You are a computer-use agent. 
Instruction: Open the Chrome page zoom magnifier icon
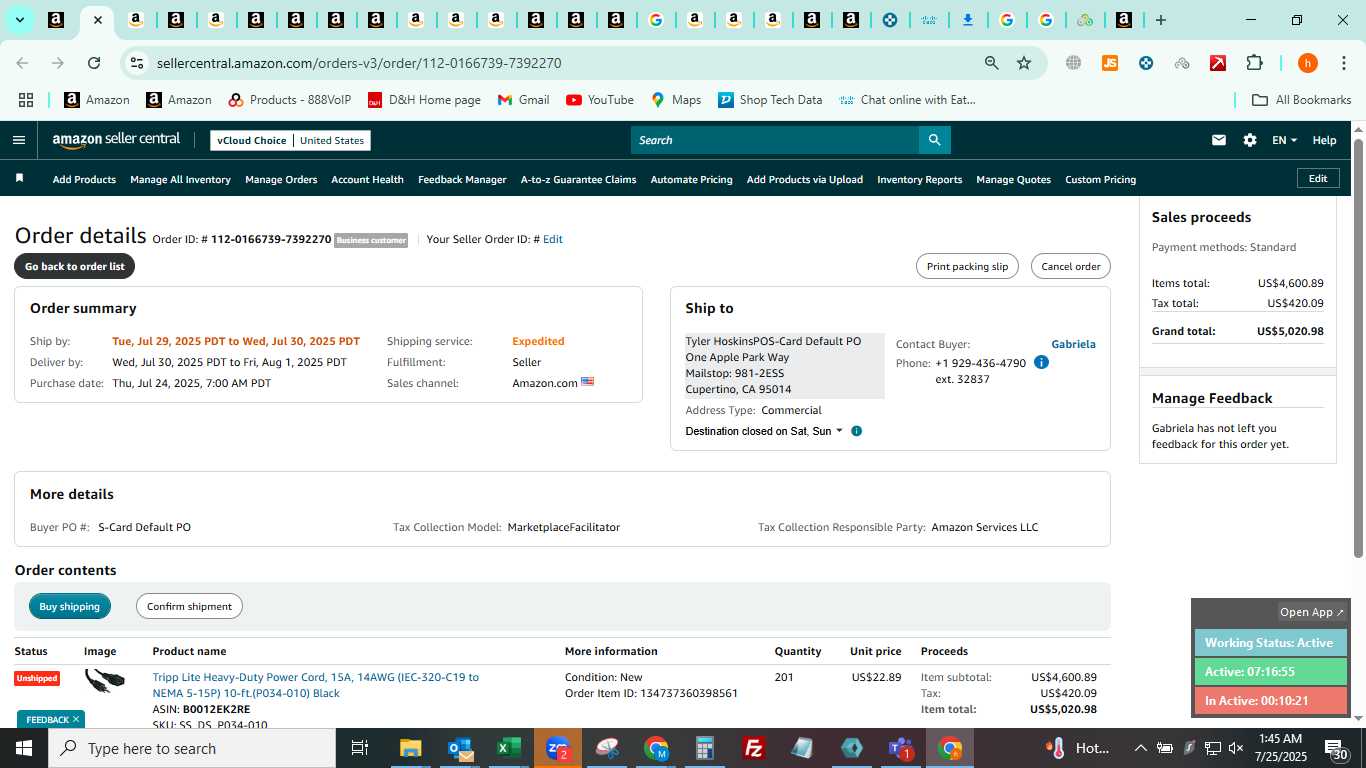pyautogui.click(x=991, y=63)
